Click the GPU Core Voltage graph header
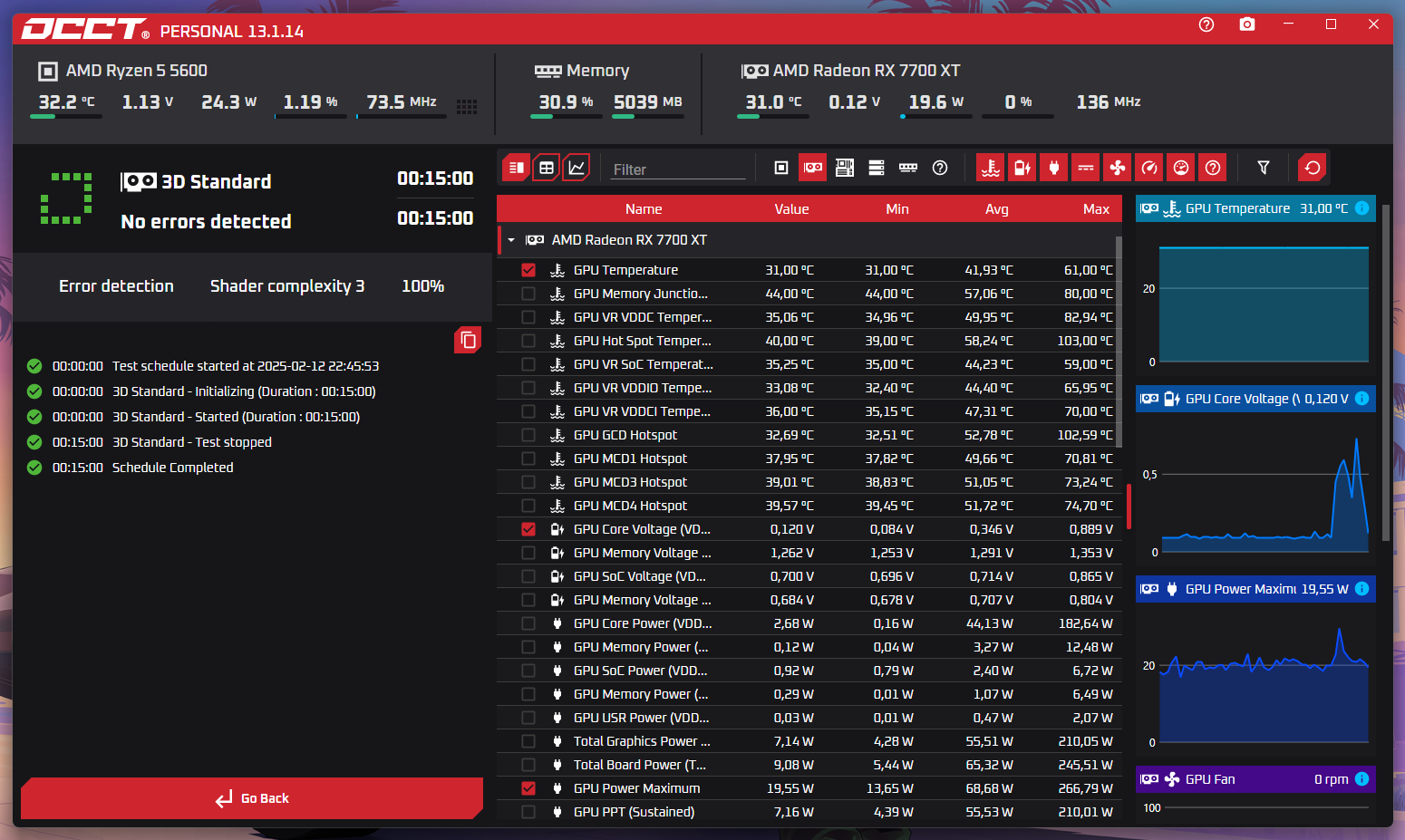Screen dimensions: 1405x840 (x=1255, y=399)
